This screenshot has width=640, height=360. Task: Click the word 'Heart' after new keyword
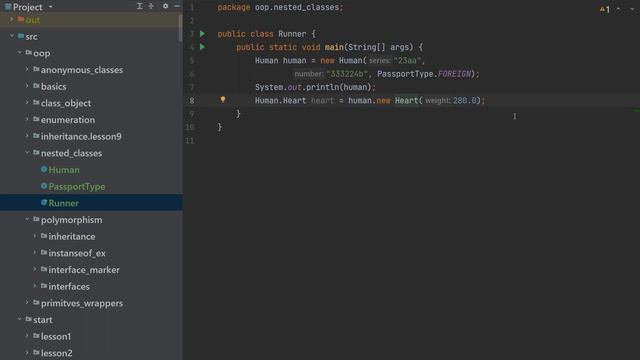point(406,100)
